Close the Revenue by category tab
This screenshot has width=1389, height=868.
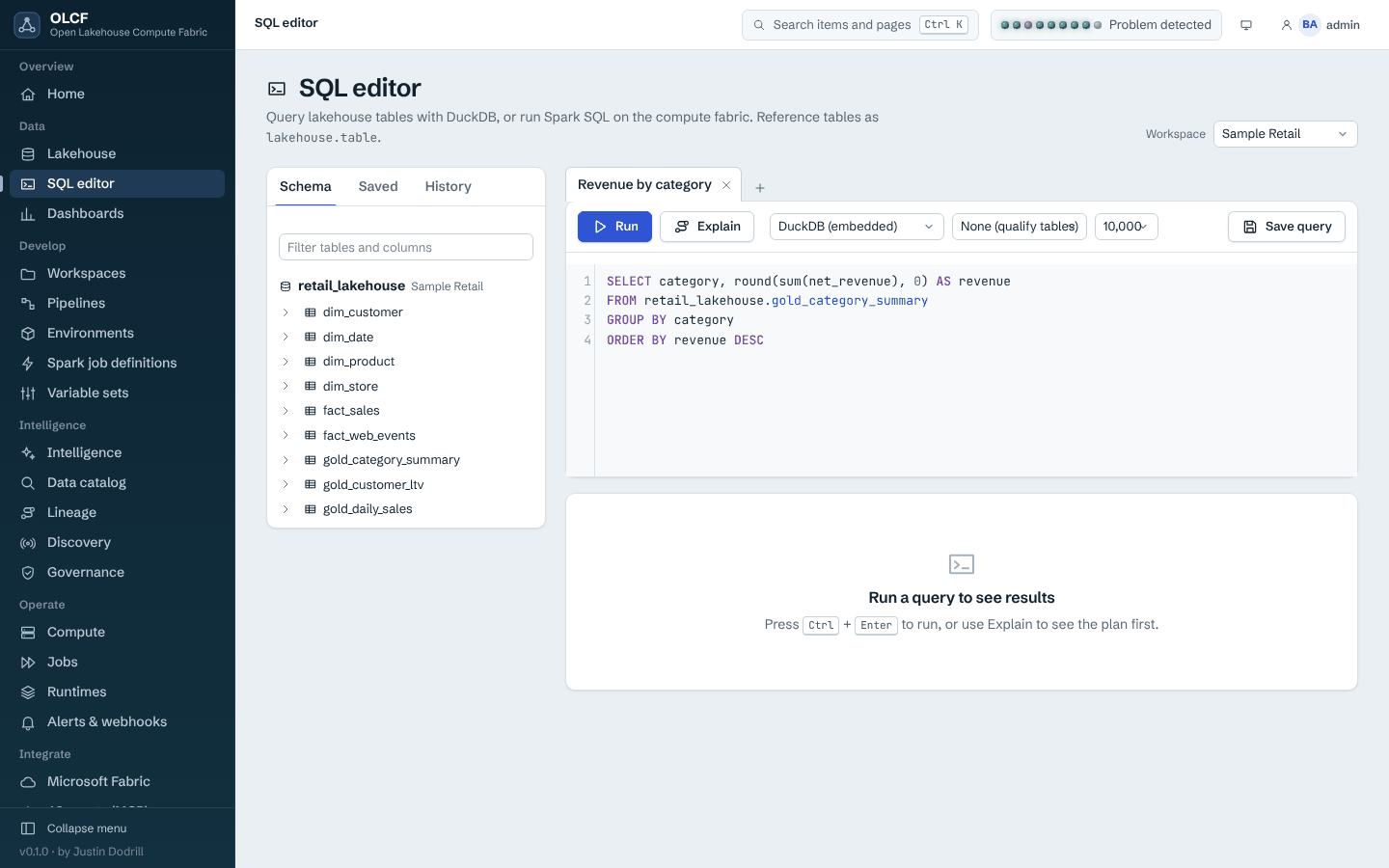click(726, 185)
